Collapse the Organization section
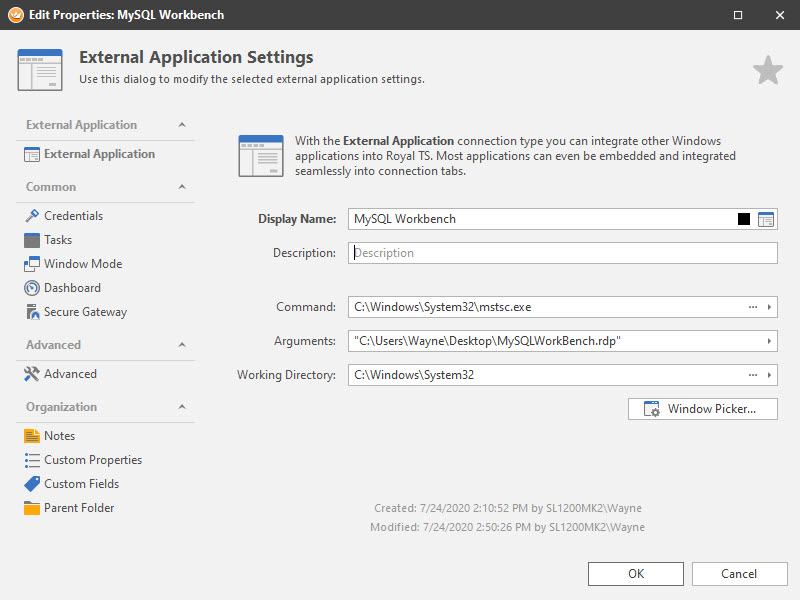Viewport: 800px width, 600px height. (x=182, y=407)
